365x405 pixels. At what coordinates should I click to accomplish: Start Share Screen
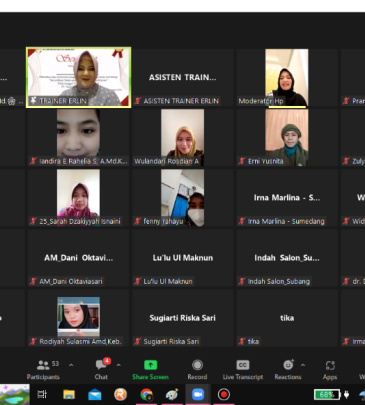pos(150,369)
